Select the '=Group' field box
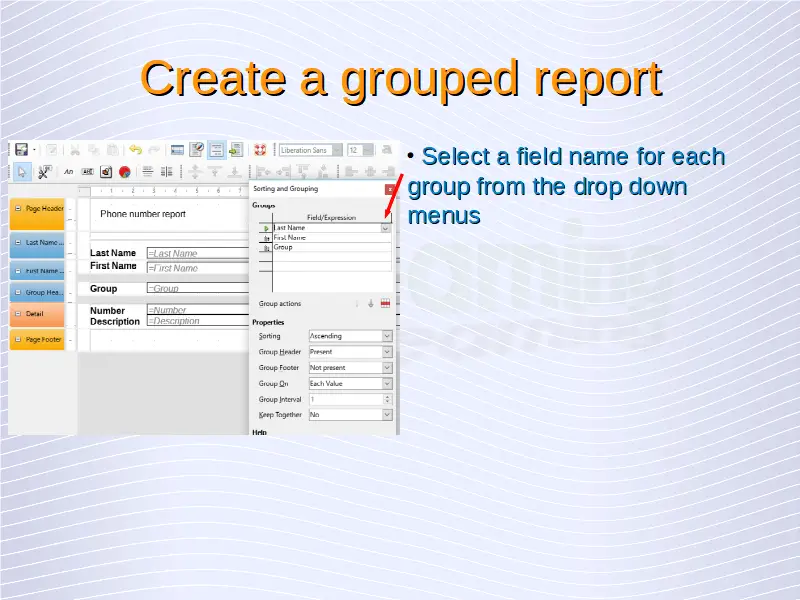The height and width of the screenshot is (600, 800). (198, 288)
